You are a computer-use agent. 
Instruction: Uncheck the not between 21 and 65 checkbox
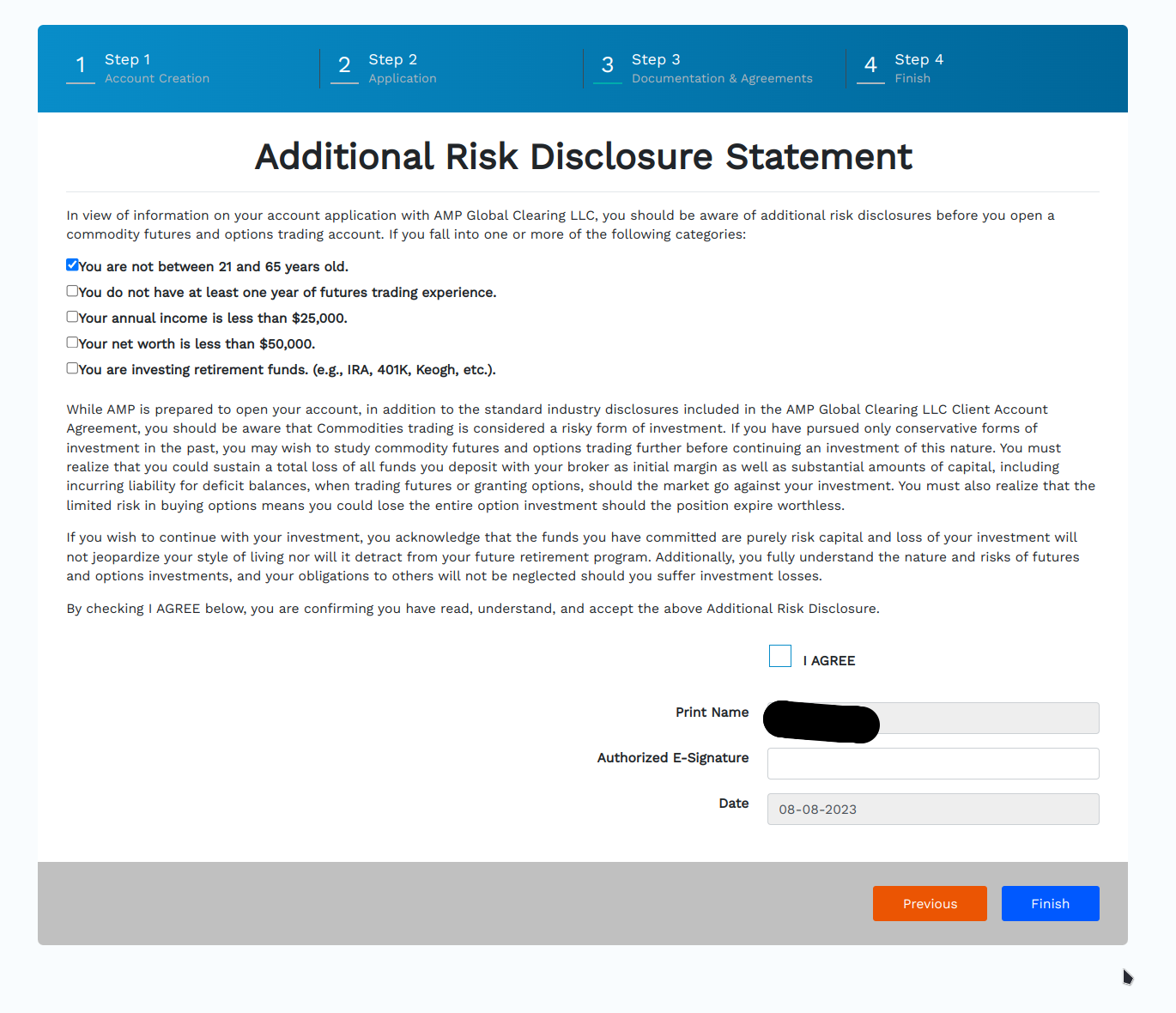[x=73, y=265]
